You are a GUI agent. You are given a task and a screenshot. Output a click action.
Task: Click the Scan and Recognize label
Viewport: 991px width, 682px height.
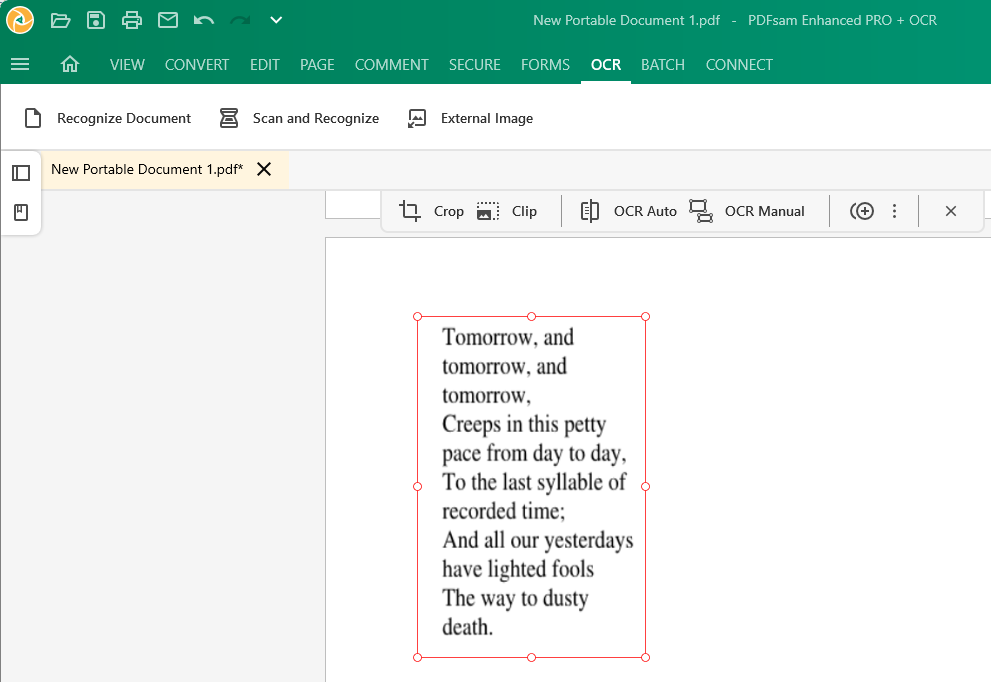coord(316,118)
